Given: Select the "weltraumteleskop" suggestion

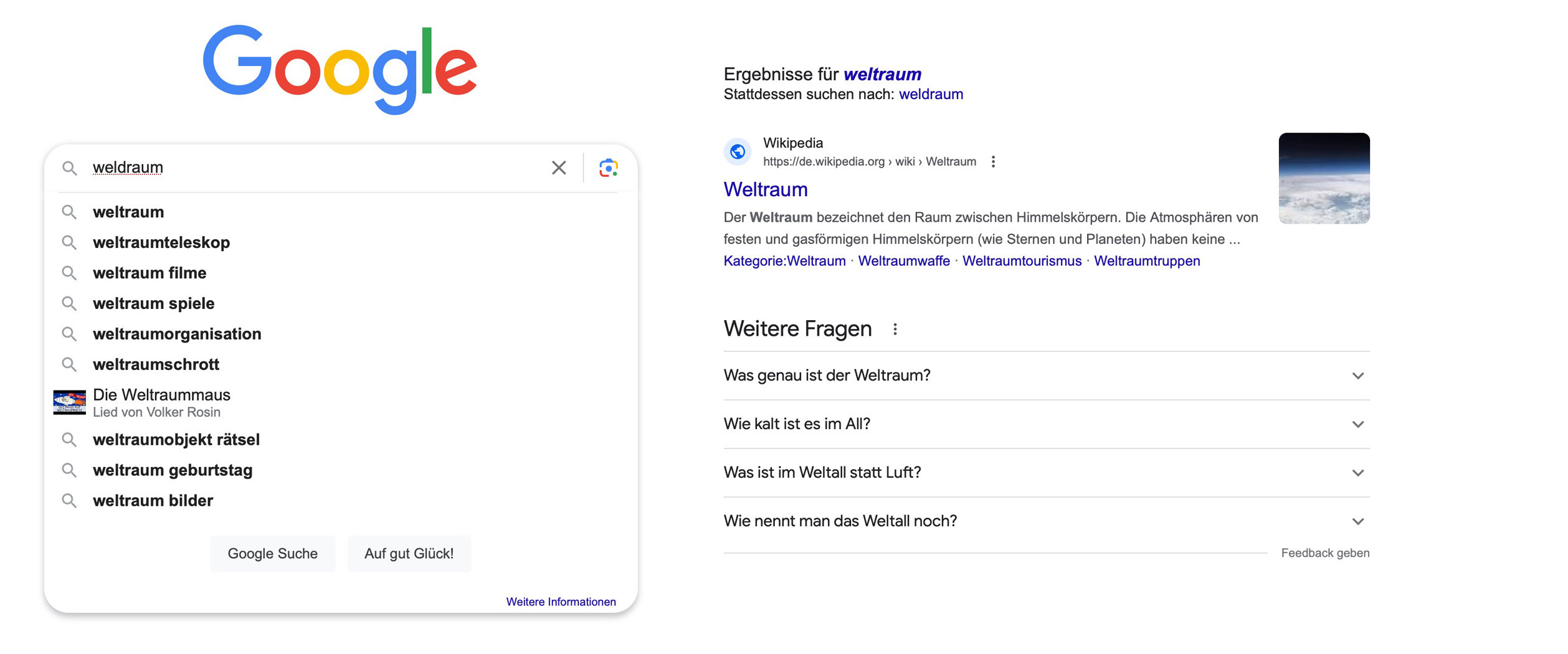Looking at the screenshot, I should [161, 242].
